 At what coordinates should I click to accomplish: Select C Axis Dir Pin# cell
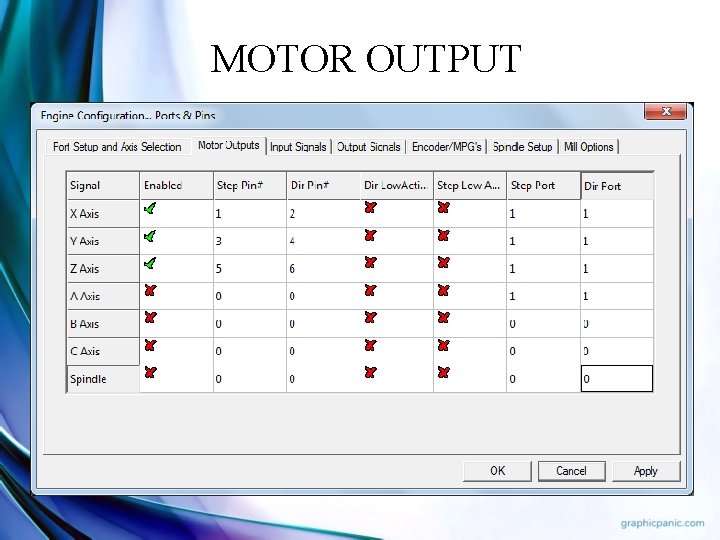(x=323, y=351)
